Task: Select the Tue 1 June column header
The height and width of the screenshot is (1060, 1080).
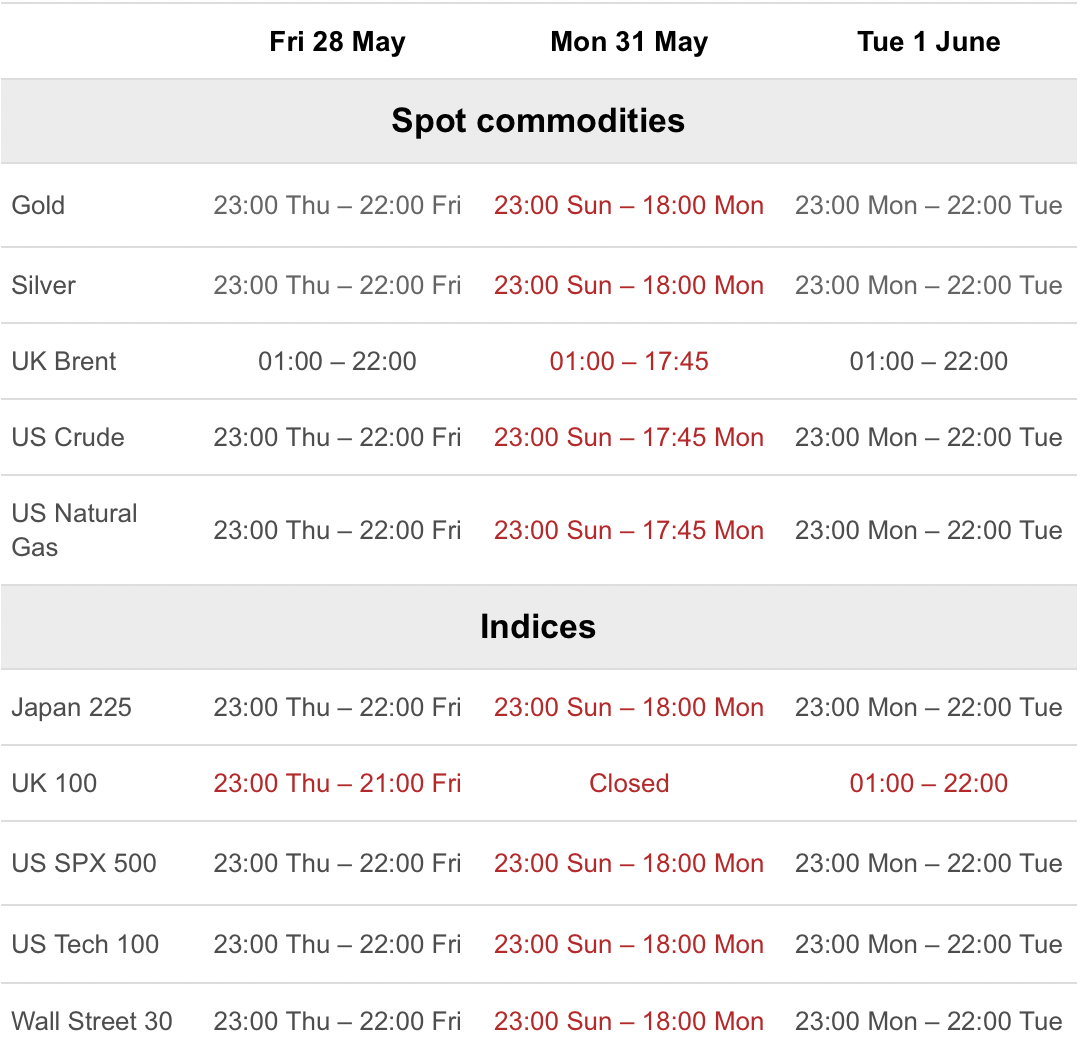Action: tap(928, 42)
